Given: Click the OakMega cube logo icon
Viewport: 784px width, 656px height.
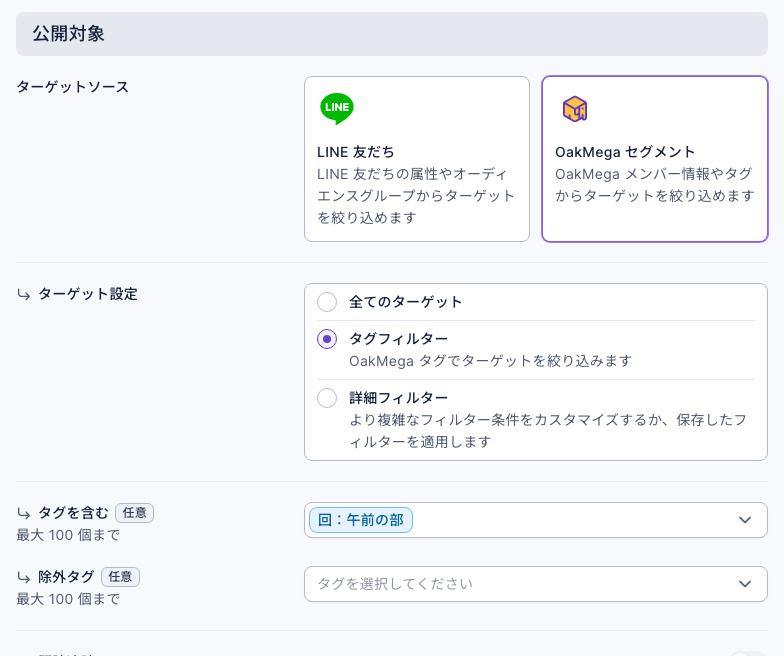Looking at the screenshot, I should [574, 108].
